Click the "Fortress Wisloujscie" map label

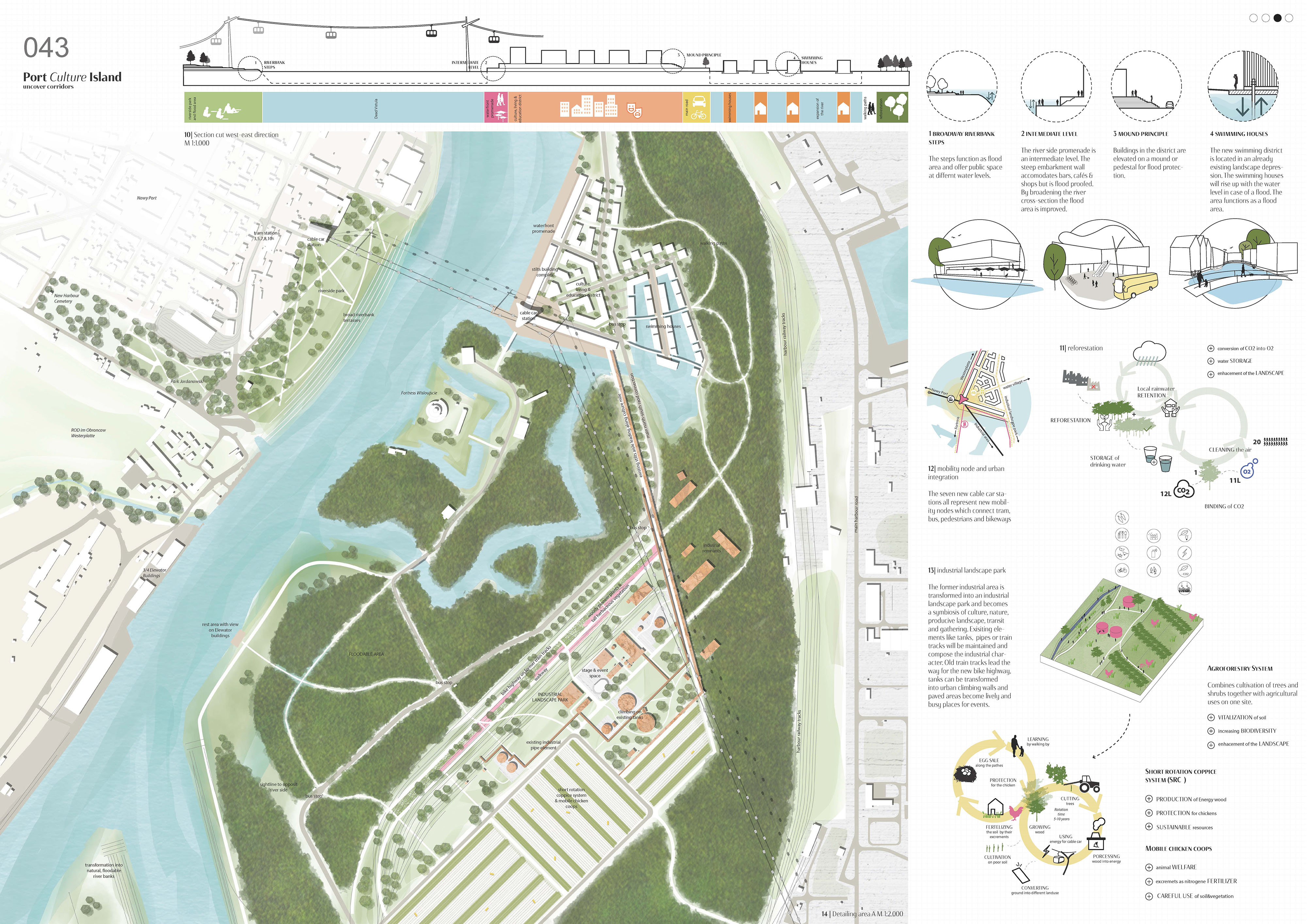click(419, 393)
